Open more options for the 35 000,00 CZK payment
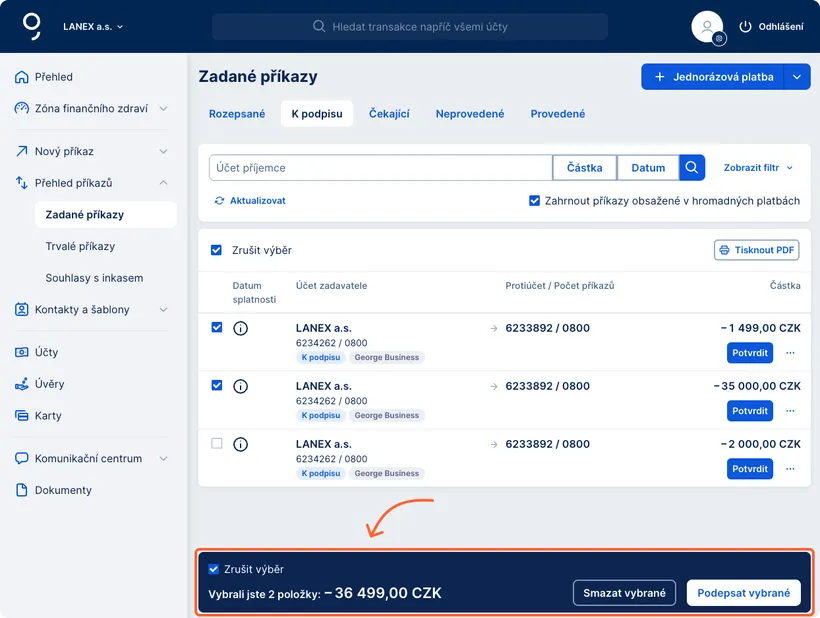Image resolution: width=820 pixels, height=618 pixels. point(790,411)
